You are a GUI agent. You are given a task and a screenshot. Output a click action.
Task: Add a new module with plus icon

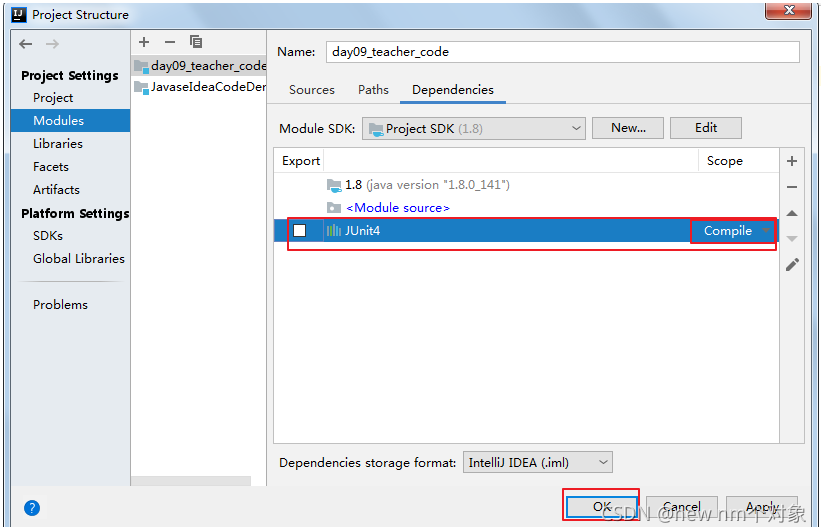tap(144, 42)
